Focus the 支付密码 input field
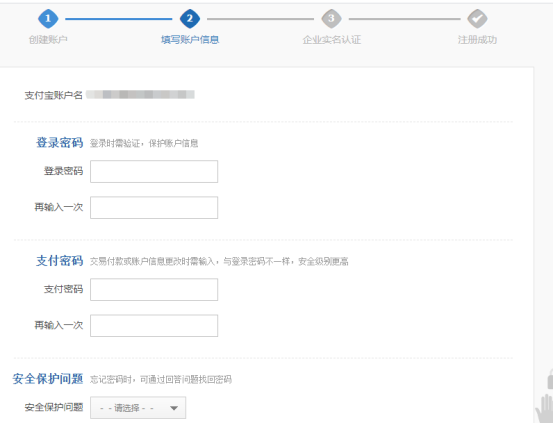This screenshot has height=424, width=554. pyautogui.click(x=154, y=289)
